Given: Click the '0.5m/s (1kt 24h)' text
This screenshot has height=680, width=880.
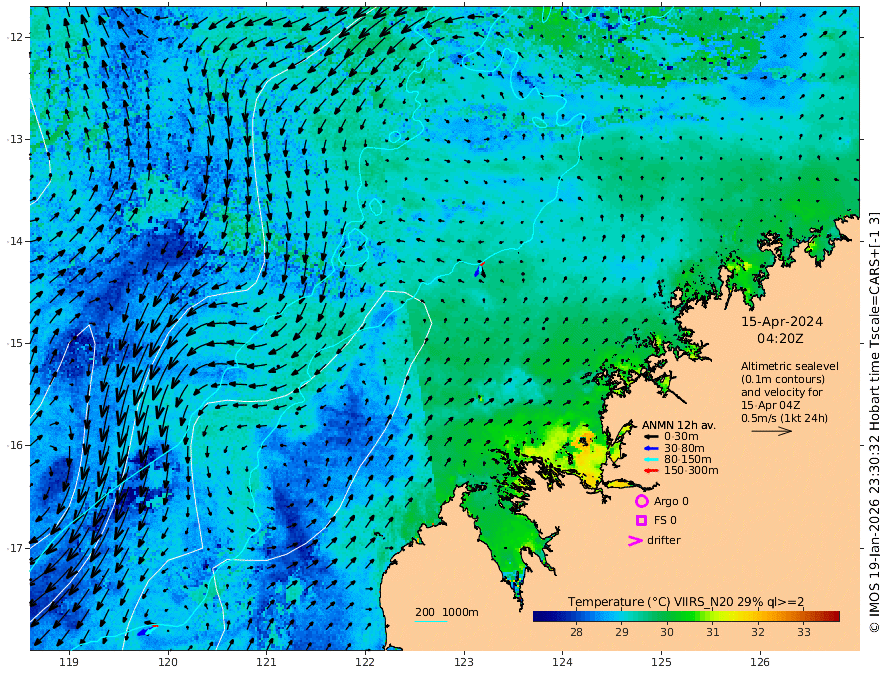Looking at the screenshot, I should 785,418.
